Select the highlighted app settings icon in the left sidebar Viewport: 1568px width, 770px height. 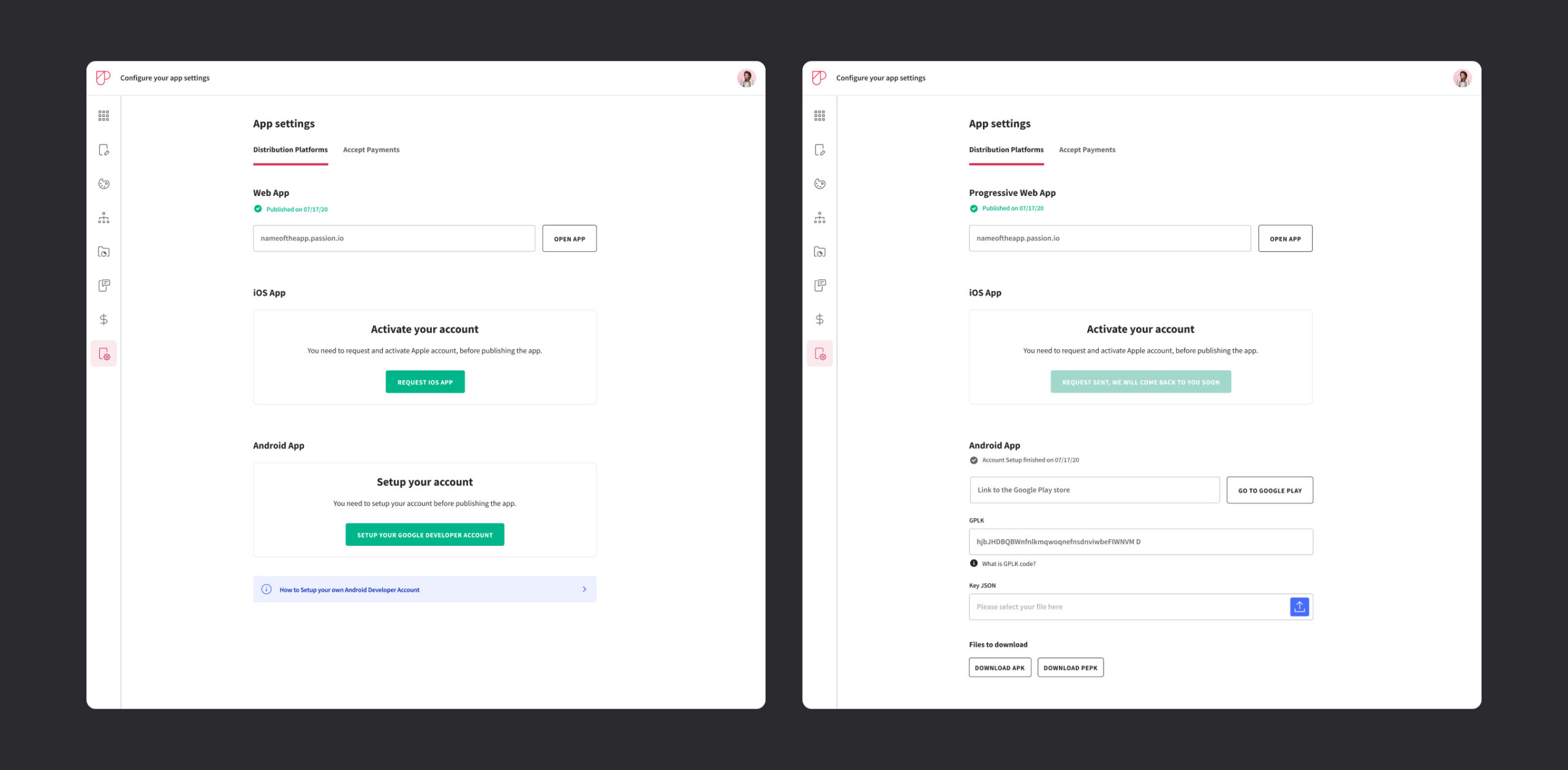(x=104, y=353)
